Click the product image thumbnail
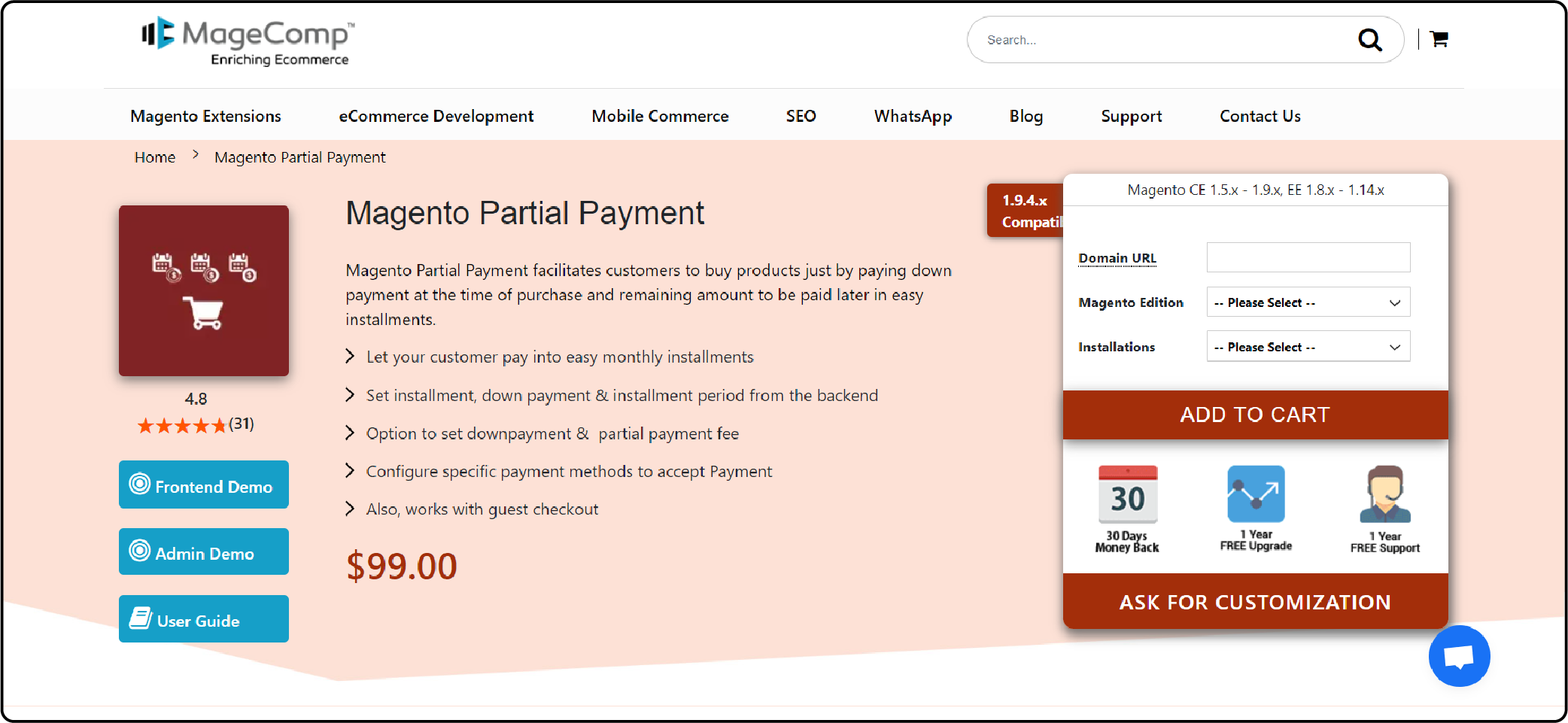The image size is (1568, 723). pyautogui.click(x=204, y=290)
